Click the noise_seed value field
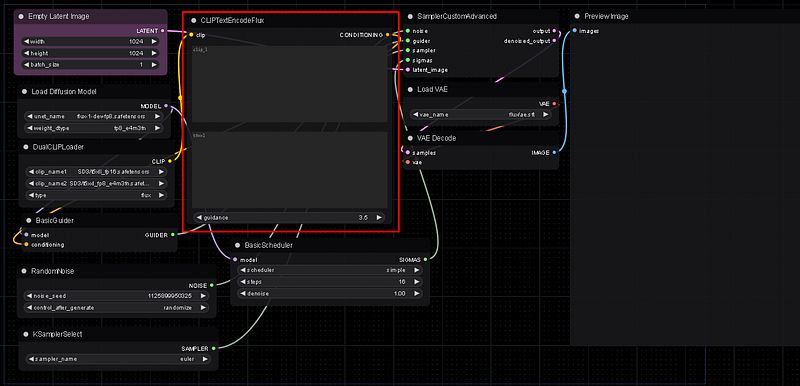Image resolution: width=800 pixels, height=386 pixels. pos(117,296)
